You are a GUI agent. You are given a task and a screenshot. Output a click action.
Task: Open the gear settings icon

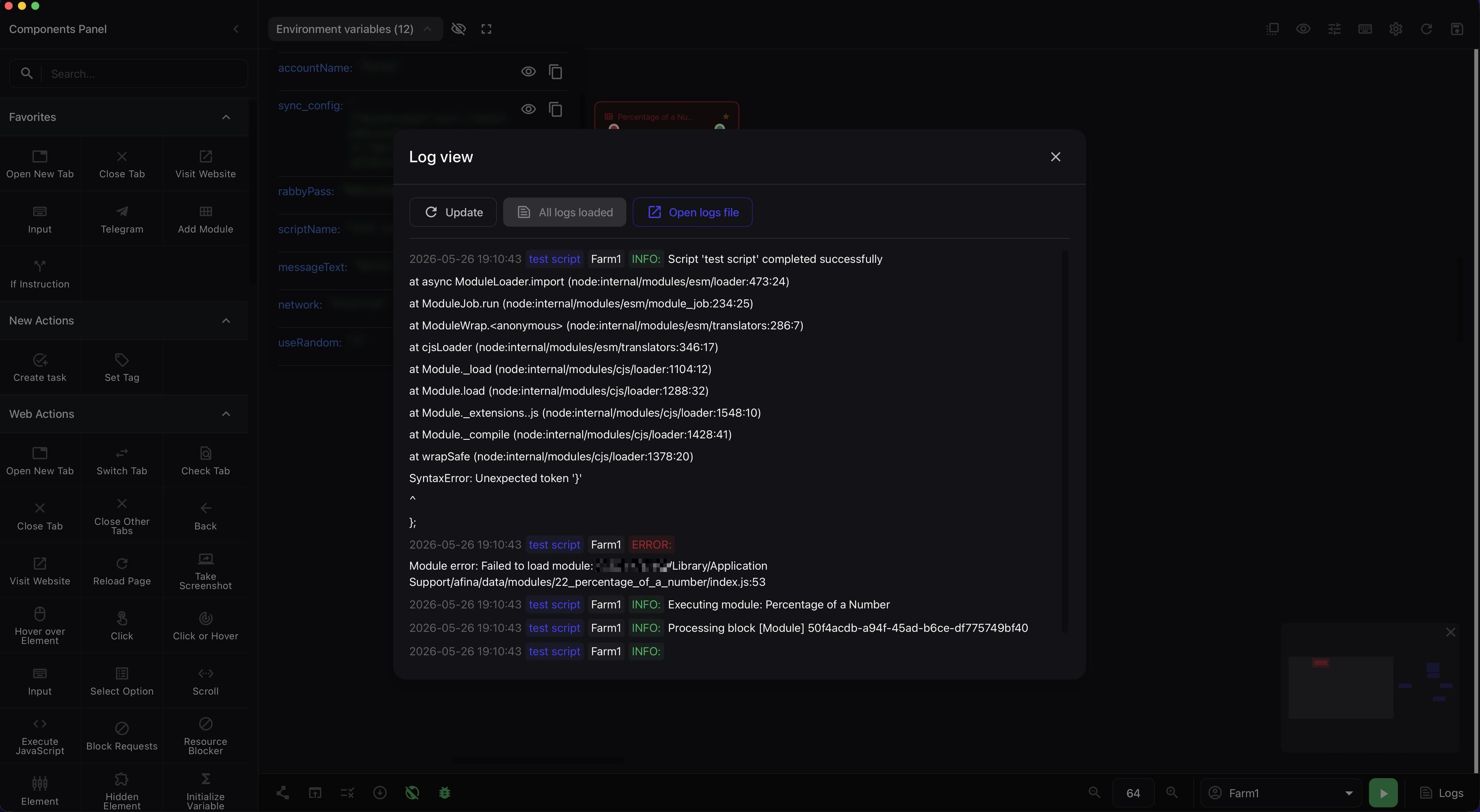click(x=1396, y=29)
